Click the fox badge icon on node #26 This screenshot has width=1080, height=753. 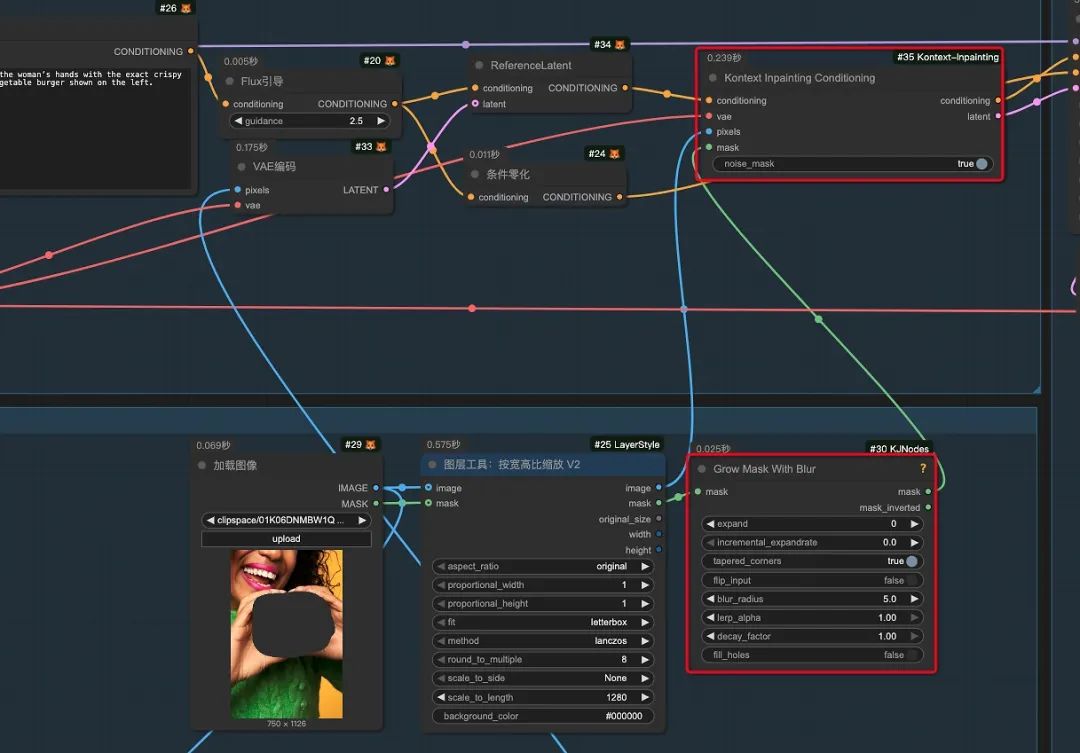[x=185, y=8]
